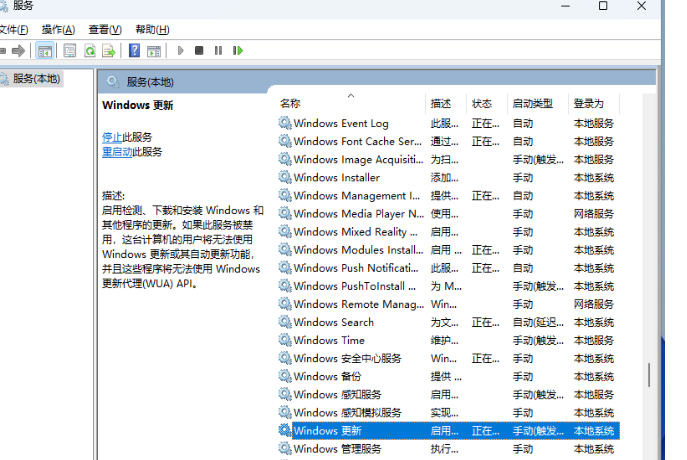Sort by the 描述 column header
The image size is (687, 460).
(x=446, y=103)
